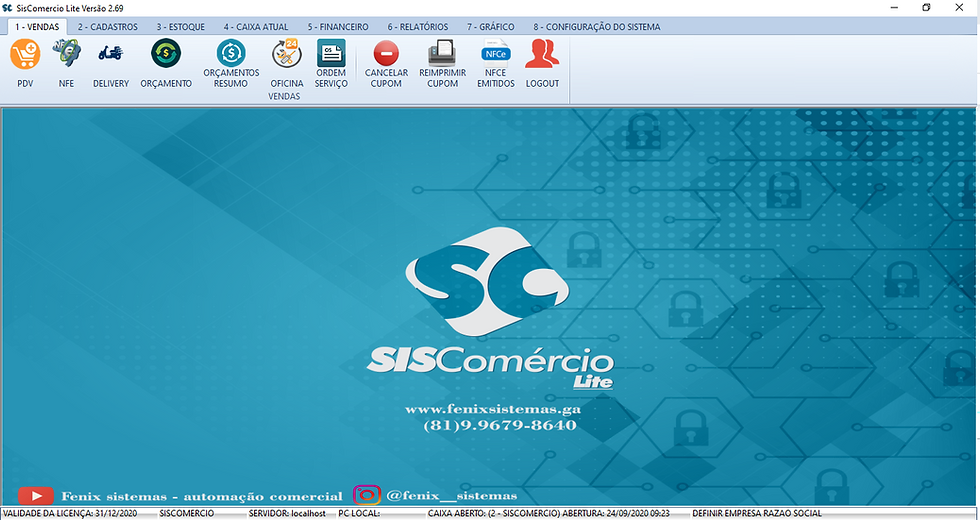Click Fenix sistemas automação comercial text
Screen dimensions: 980x520
pos(202,497)
